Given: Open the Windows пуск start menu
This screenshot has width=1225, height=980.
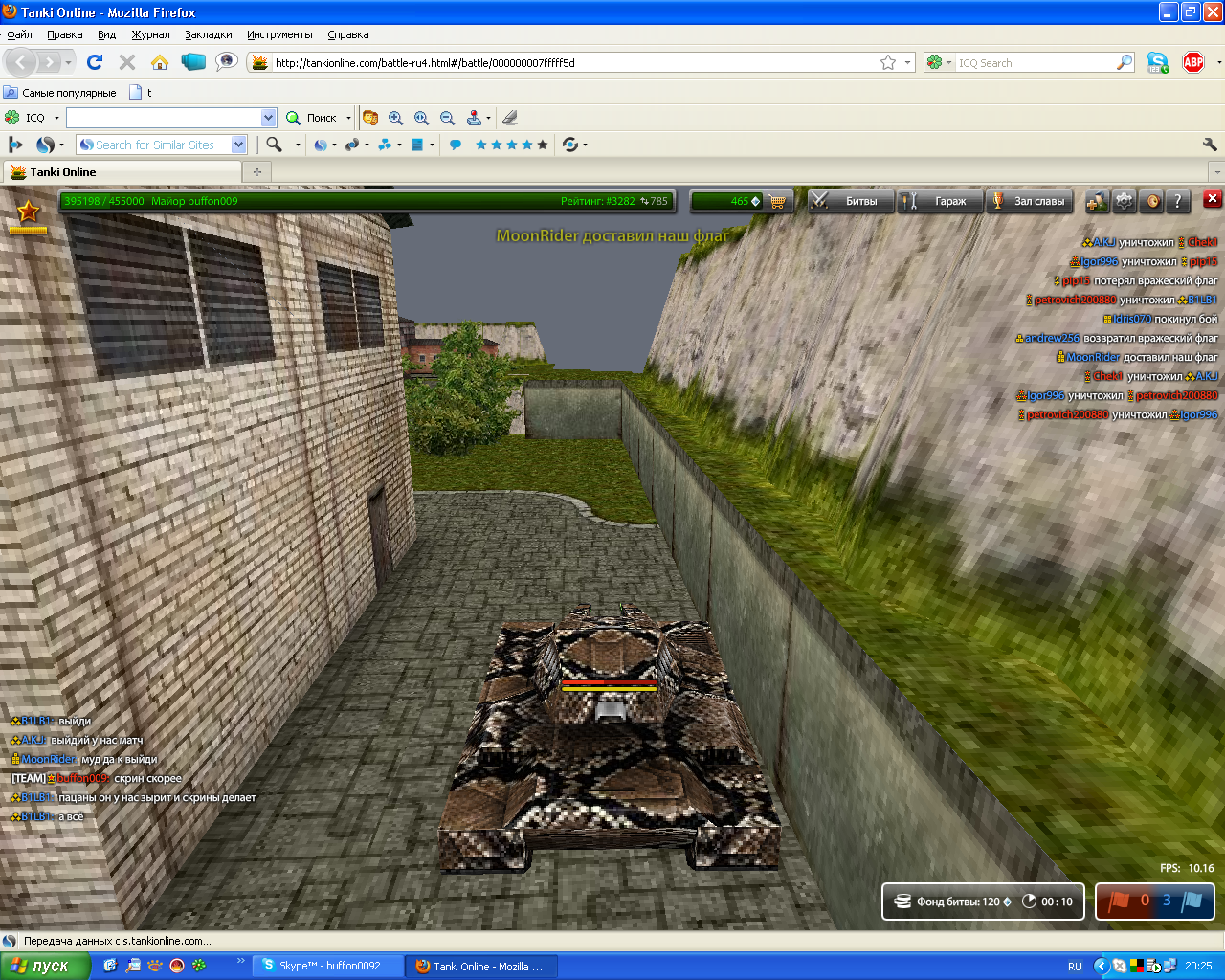Looking at the screenshot, I should 45,966.
